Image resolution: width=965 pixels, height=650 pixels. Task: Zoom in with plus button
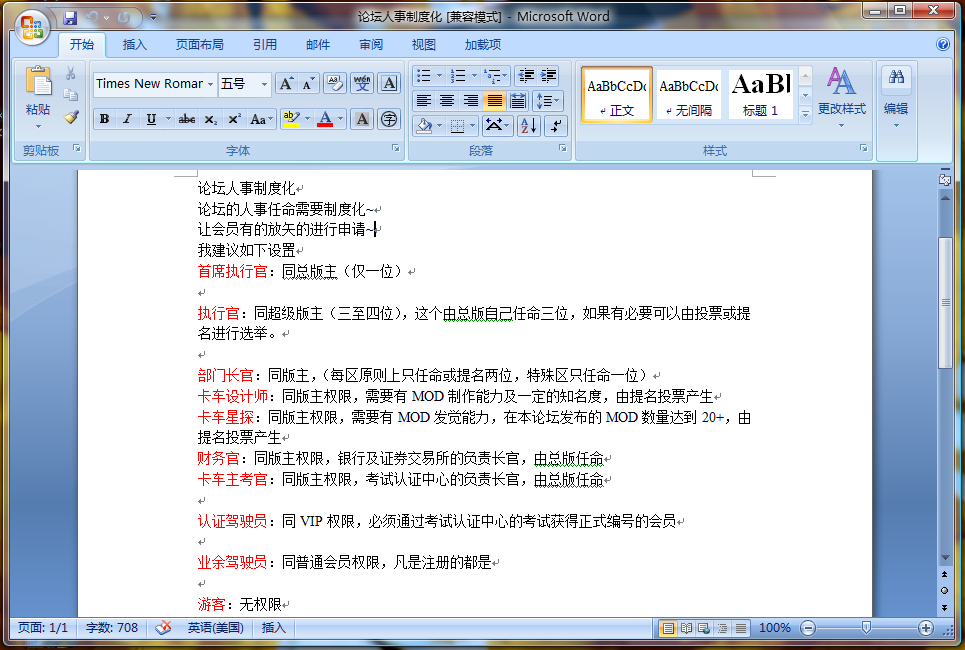point(925,628)
